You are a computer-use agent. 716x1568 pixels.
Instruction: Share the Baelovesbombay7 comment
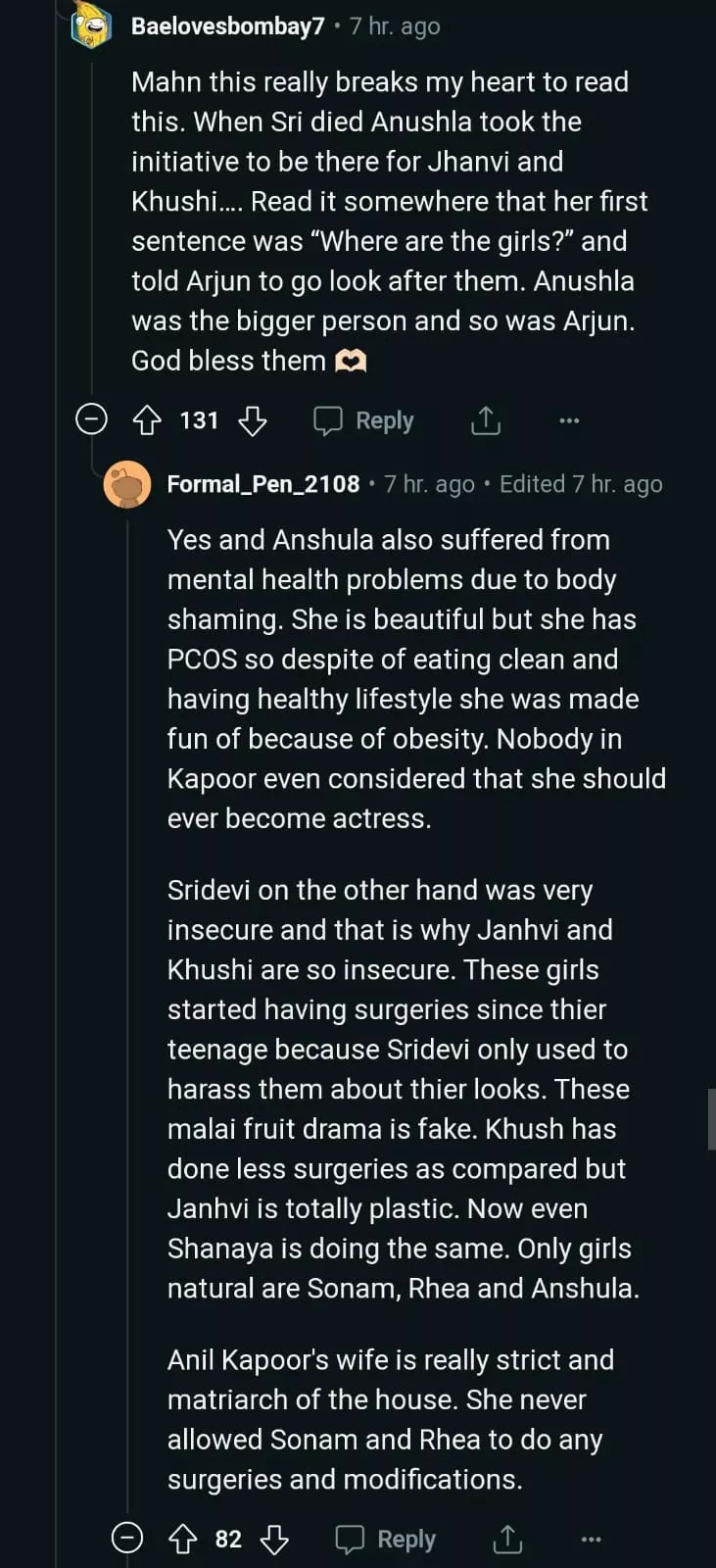485,420
